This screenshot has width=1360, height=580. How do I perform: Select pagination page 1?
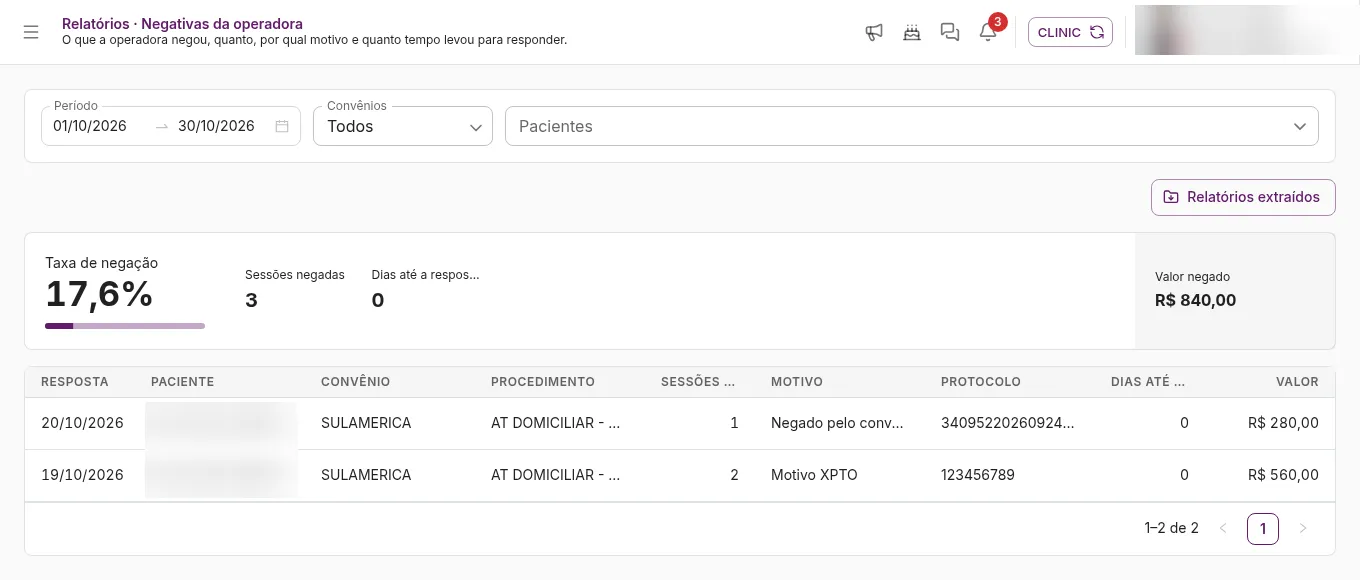pyautogui.click(x=1263, y=528)
